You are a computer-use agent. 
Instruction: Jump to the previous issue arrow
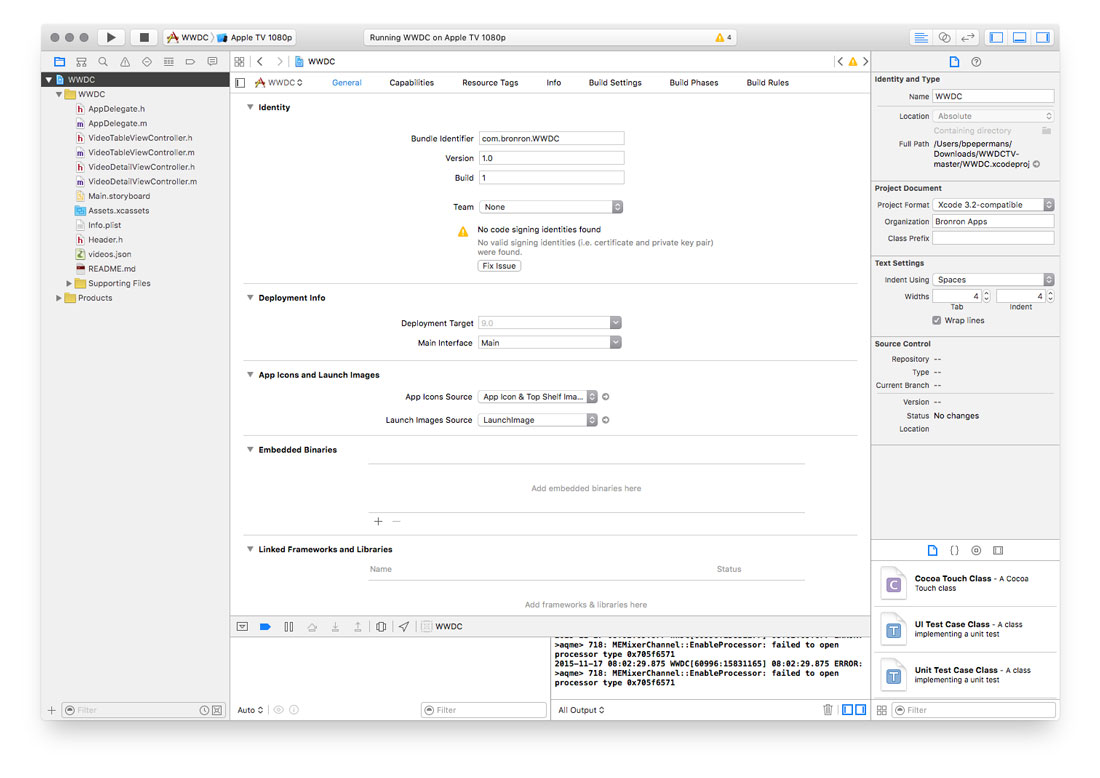[x=840, y=62]
